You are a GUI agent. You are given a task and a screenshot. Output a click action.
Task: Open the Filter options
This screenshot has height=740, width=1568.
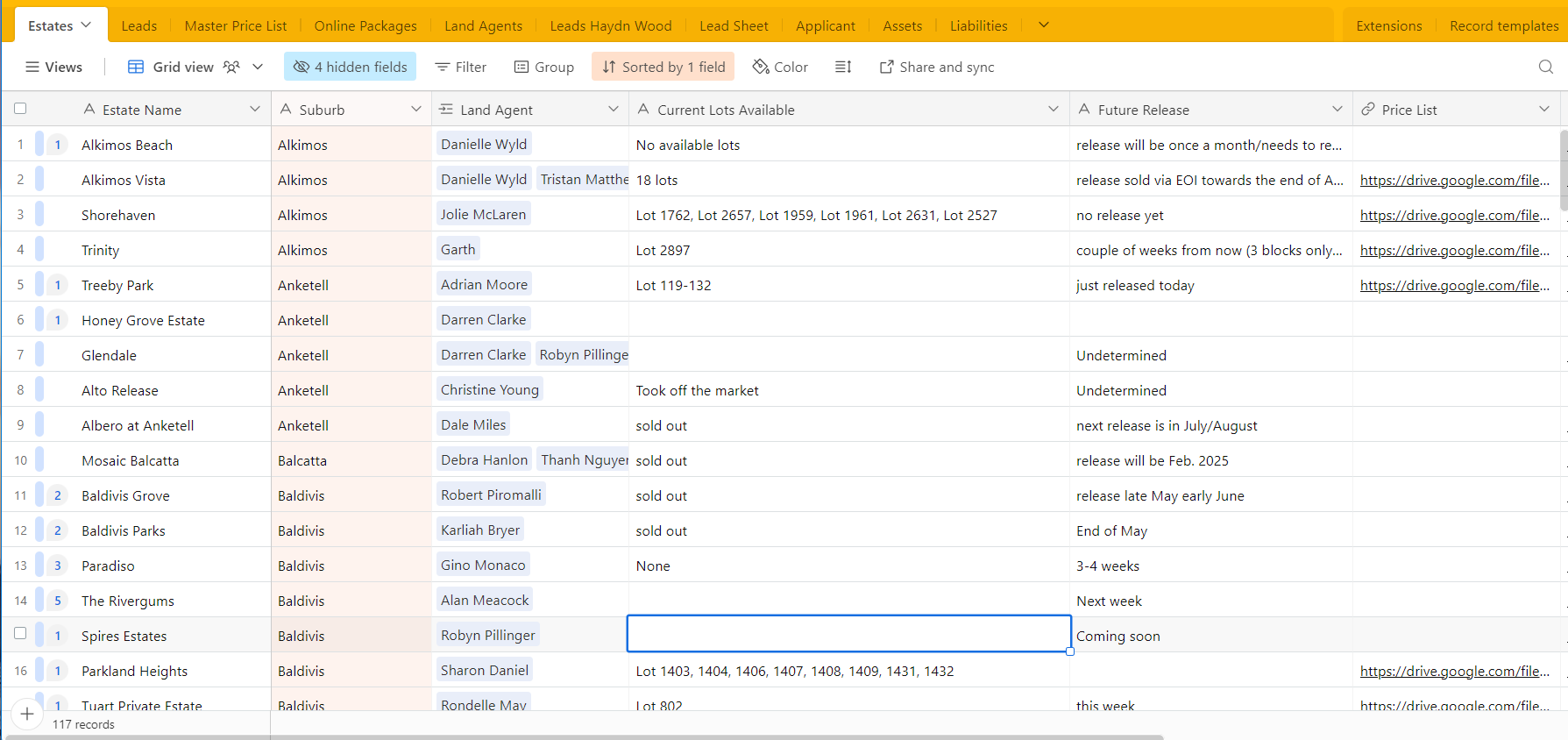click(460, 67)
